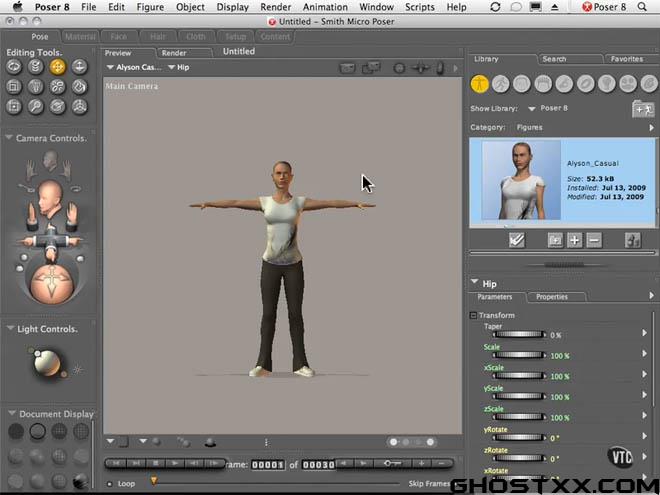Click the Move XZ crossed-arms camera control
This screenshot has height=495, width=660.
click(51, 241)
